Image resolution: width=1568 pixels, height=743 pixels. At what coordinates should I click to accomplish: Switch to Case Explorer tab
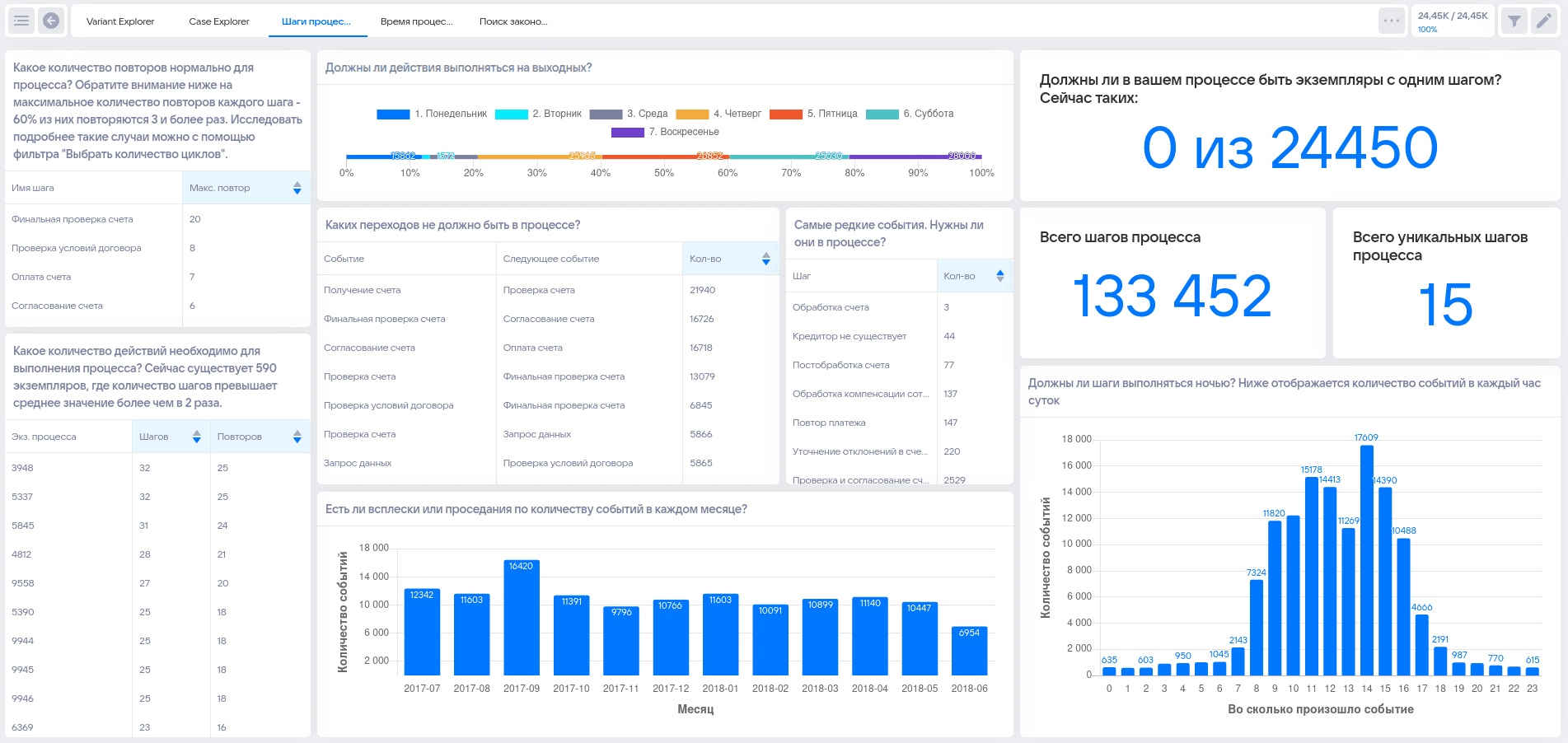219,21
